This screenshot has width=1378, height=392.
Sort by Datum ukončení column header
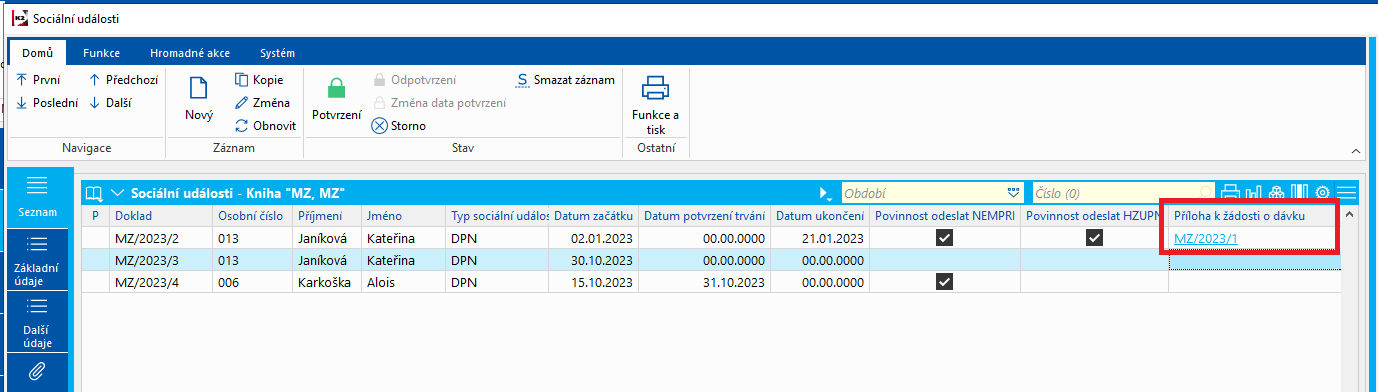(819, 216)
